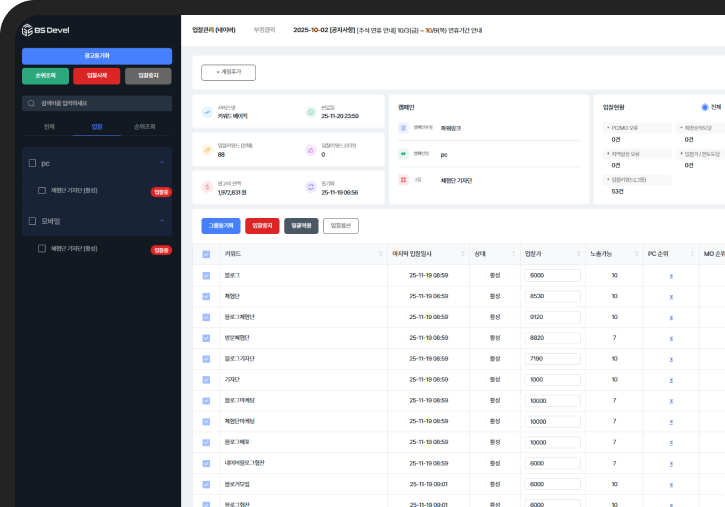Collapse the 모바일 group in sidebar
This screenshot has height=507, width=725.
tap(161, 221)
